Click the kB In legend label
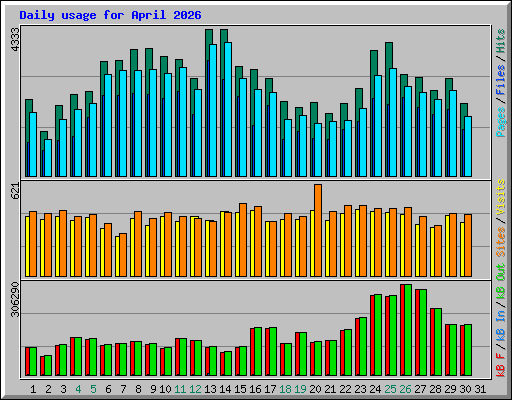Viewport: 512px width, 400px height. click(x=501, y=325)
